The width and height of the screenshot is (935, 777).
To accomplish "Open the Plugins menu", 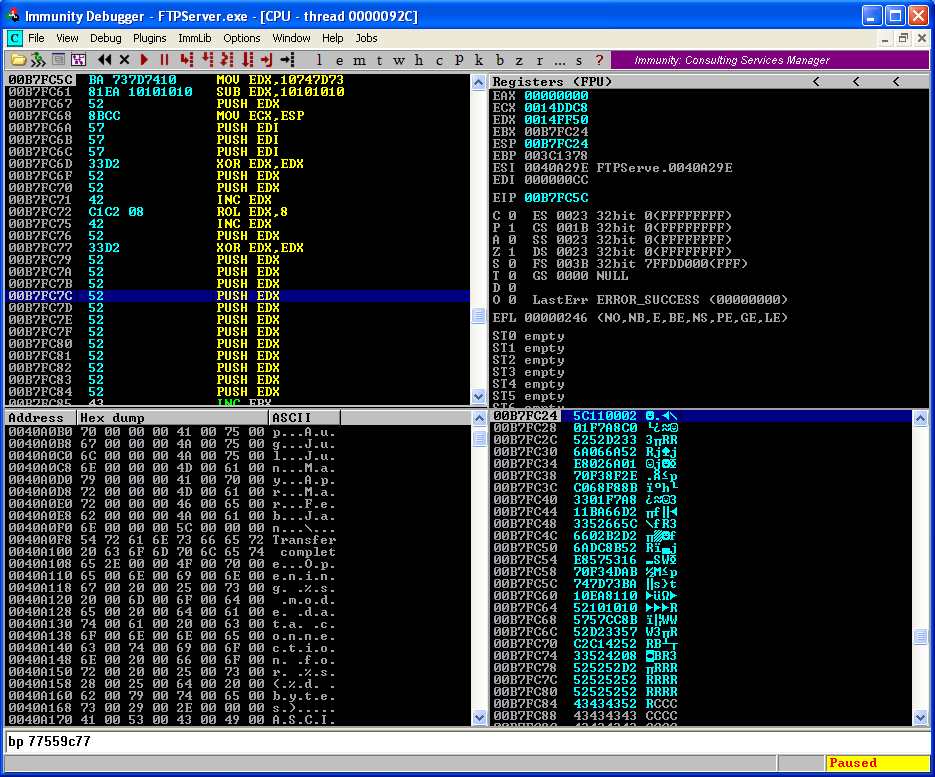I will click(150, 38).
